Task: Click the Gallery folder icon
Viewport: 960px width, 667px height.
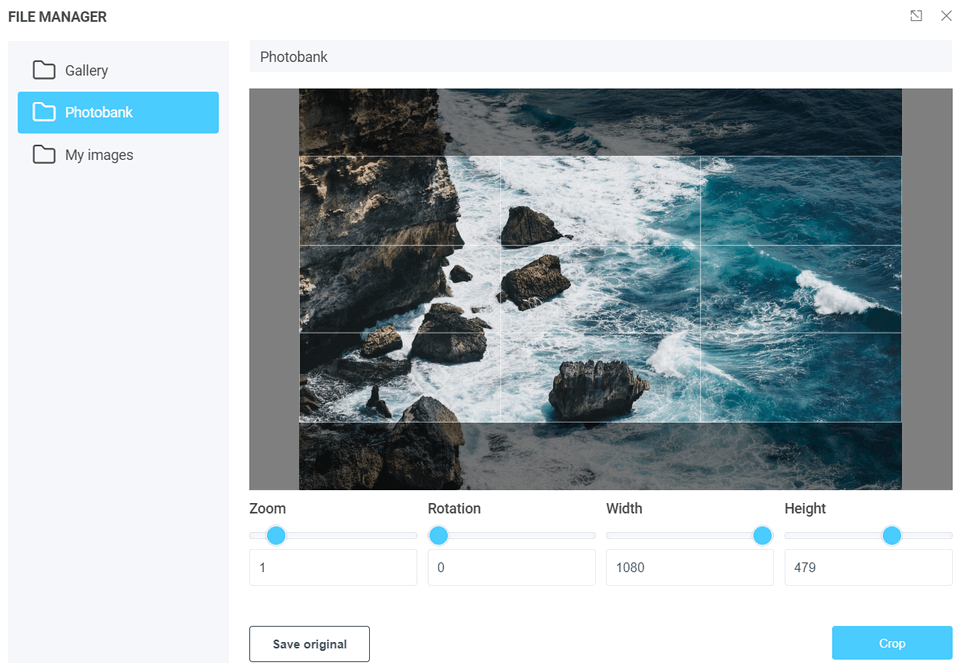Action: [44, 70]
